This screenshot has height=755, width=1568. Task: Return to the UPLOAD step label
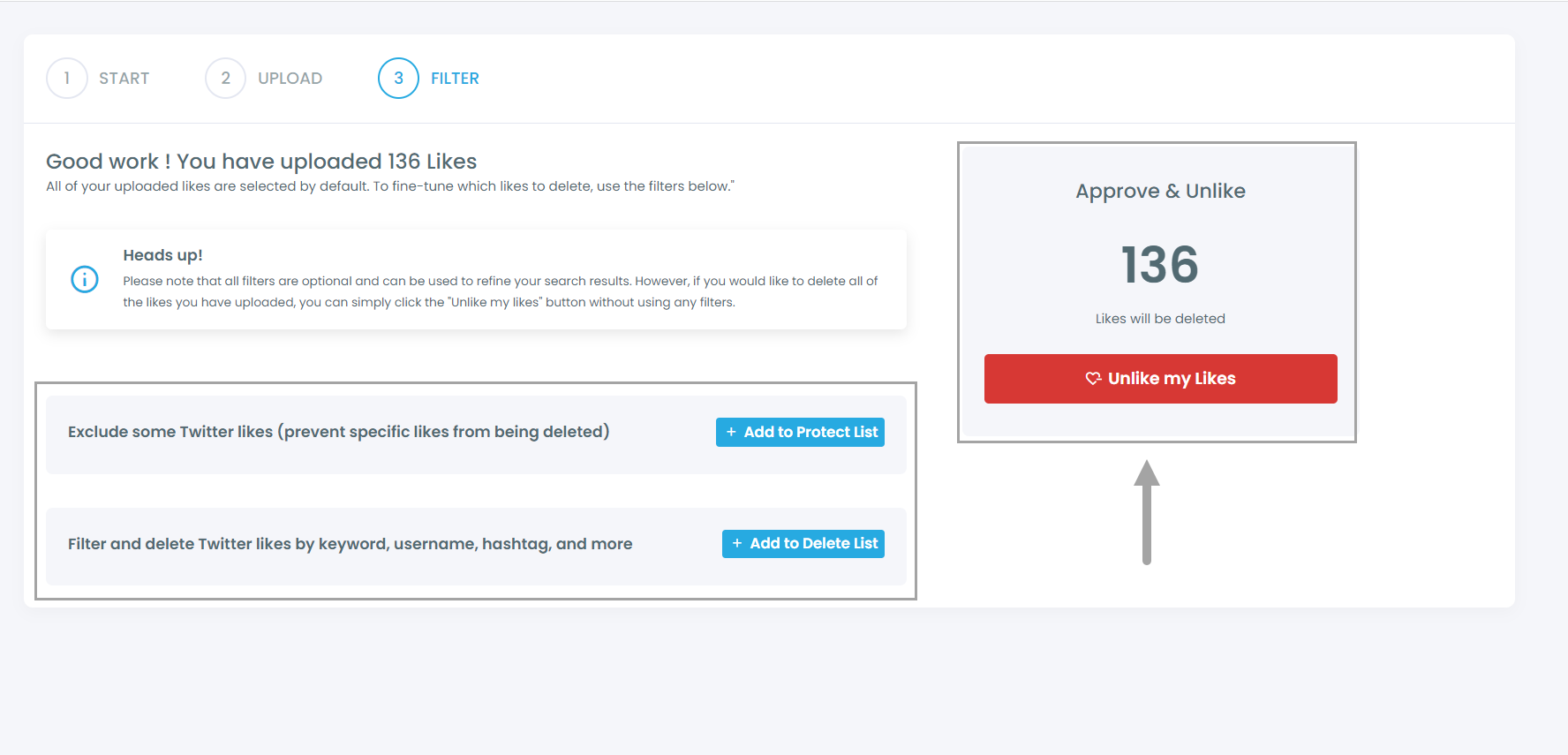point(290,79)
